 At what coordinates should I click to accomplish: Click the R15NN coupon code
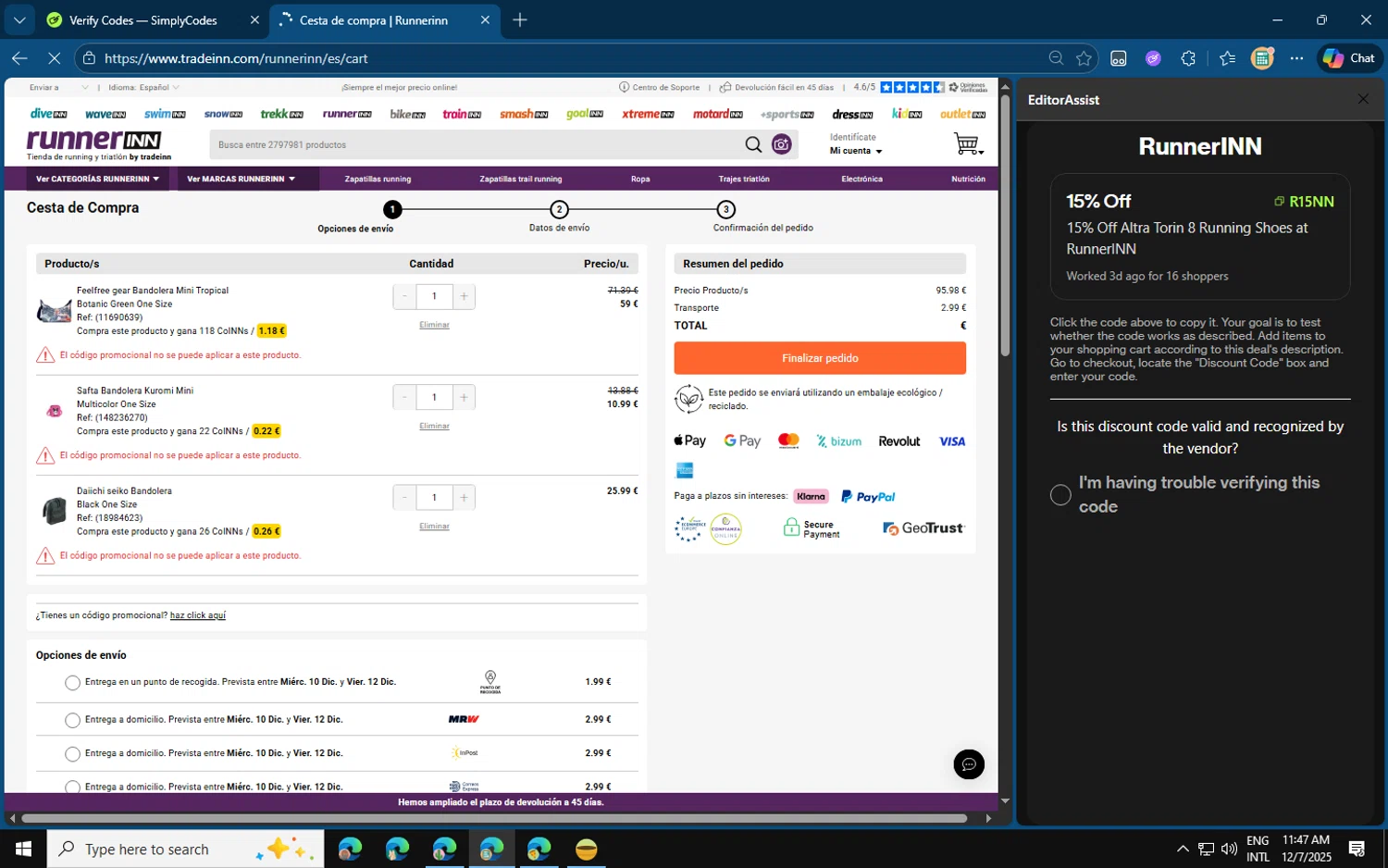[x=1311, y=202]
